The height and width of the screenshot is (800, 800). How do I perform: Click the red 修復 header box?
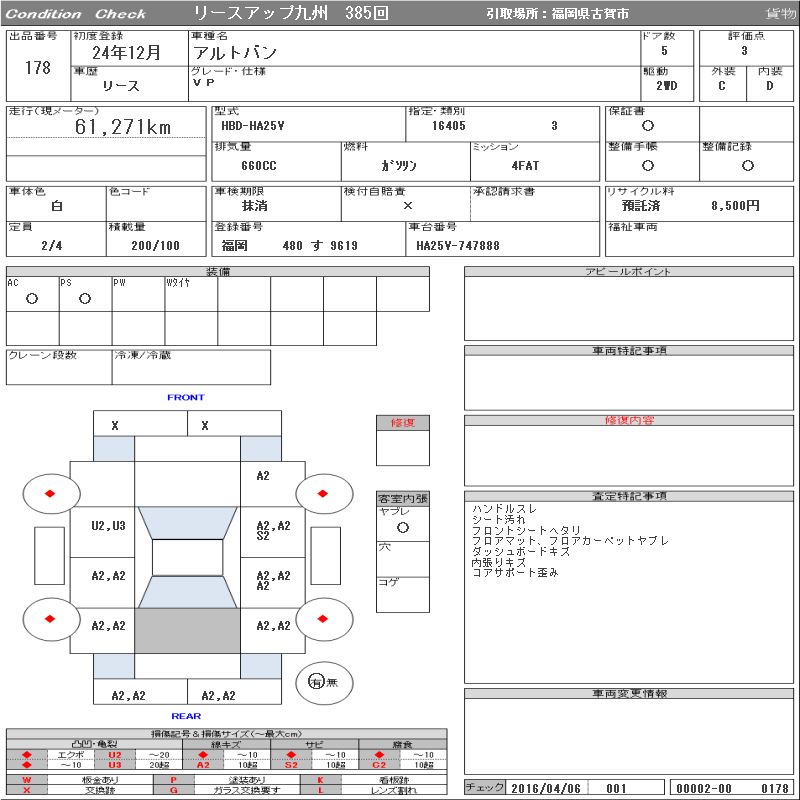402,423
